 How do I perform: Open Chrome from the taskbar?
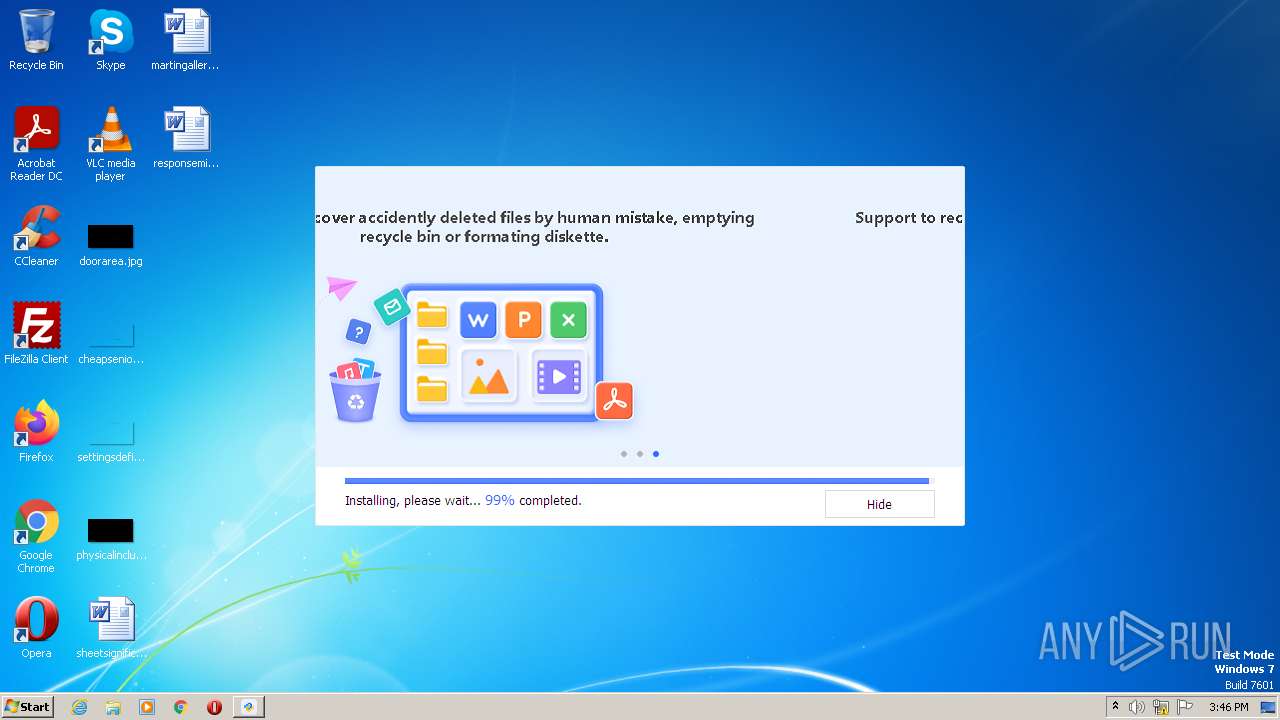180,707
